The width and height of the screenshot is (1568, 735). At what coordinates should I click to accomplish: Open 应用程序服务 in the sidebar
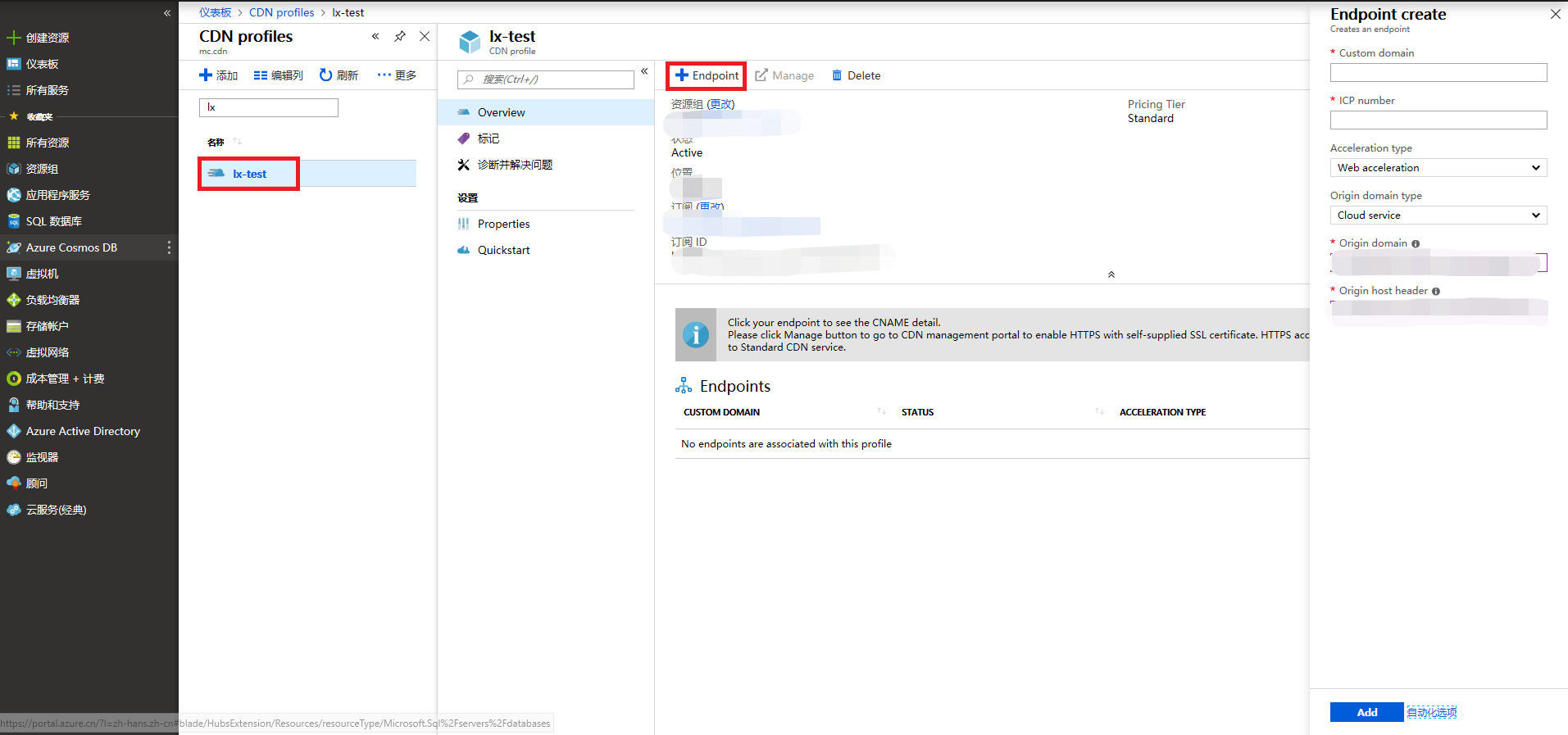57,195
